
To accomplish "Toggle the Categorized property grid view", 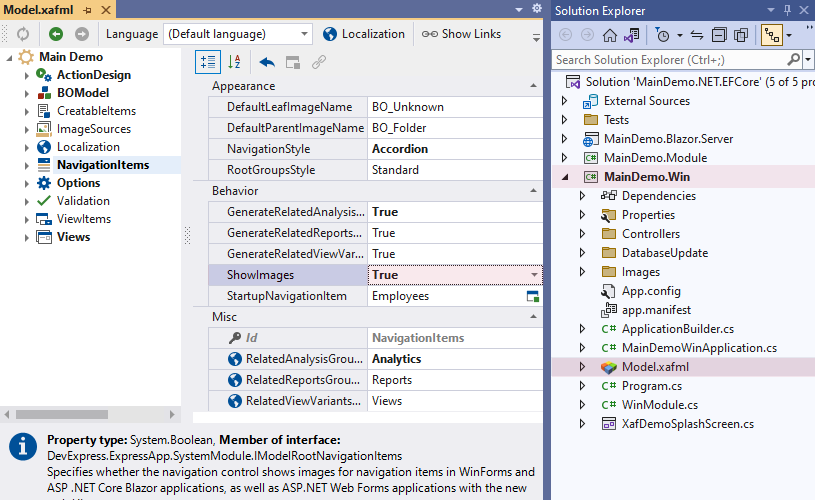I will [x=208, y=62].
